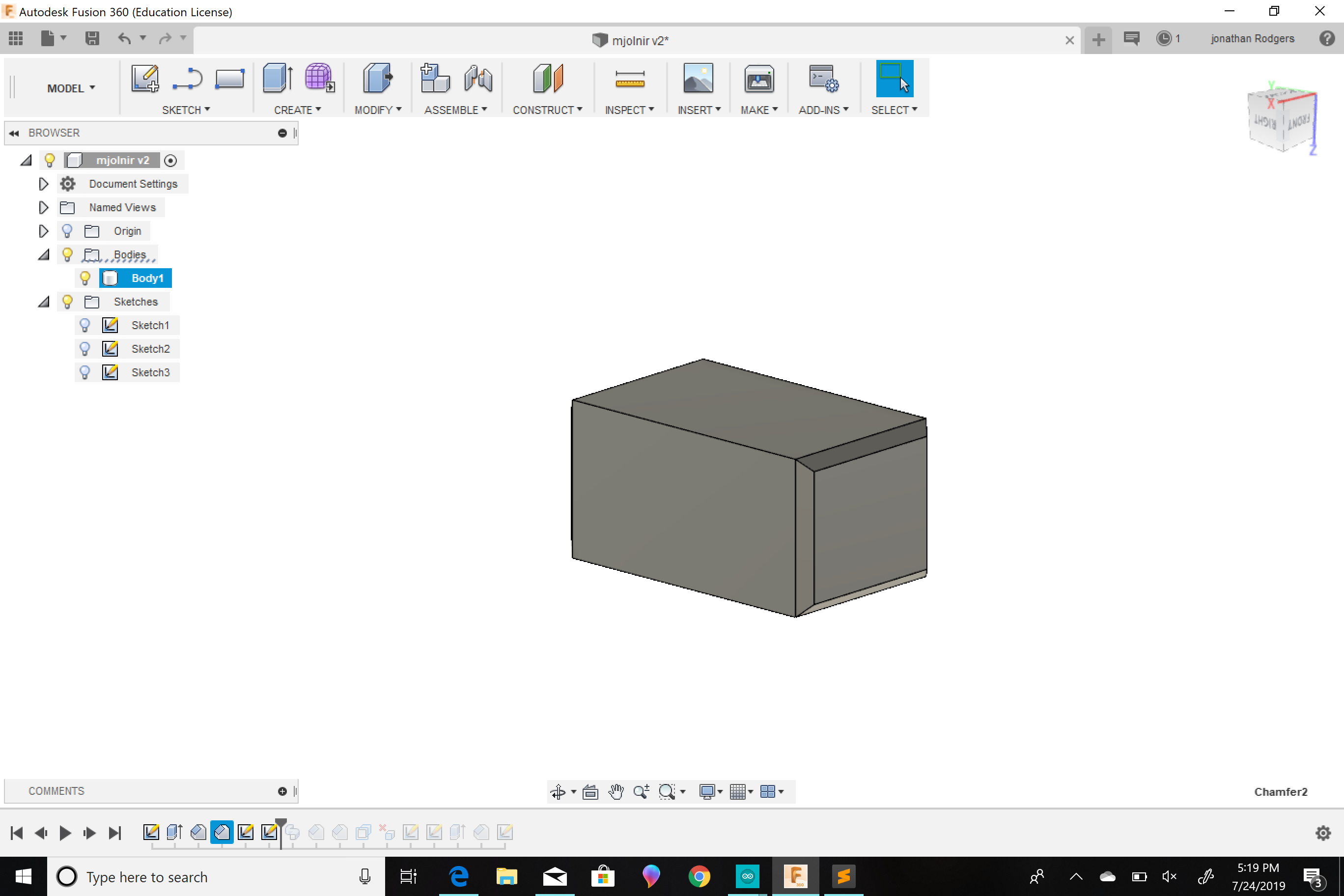Collapse the BROWSER panel with double arrows
The width and height of the screenshot is (1344, 896).
point(14,133)
